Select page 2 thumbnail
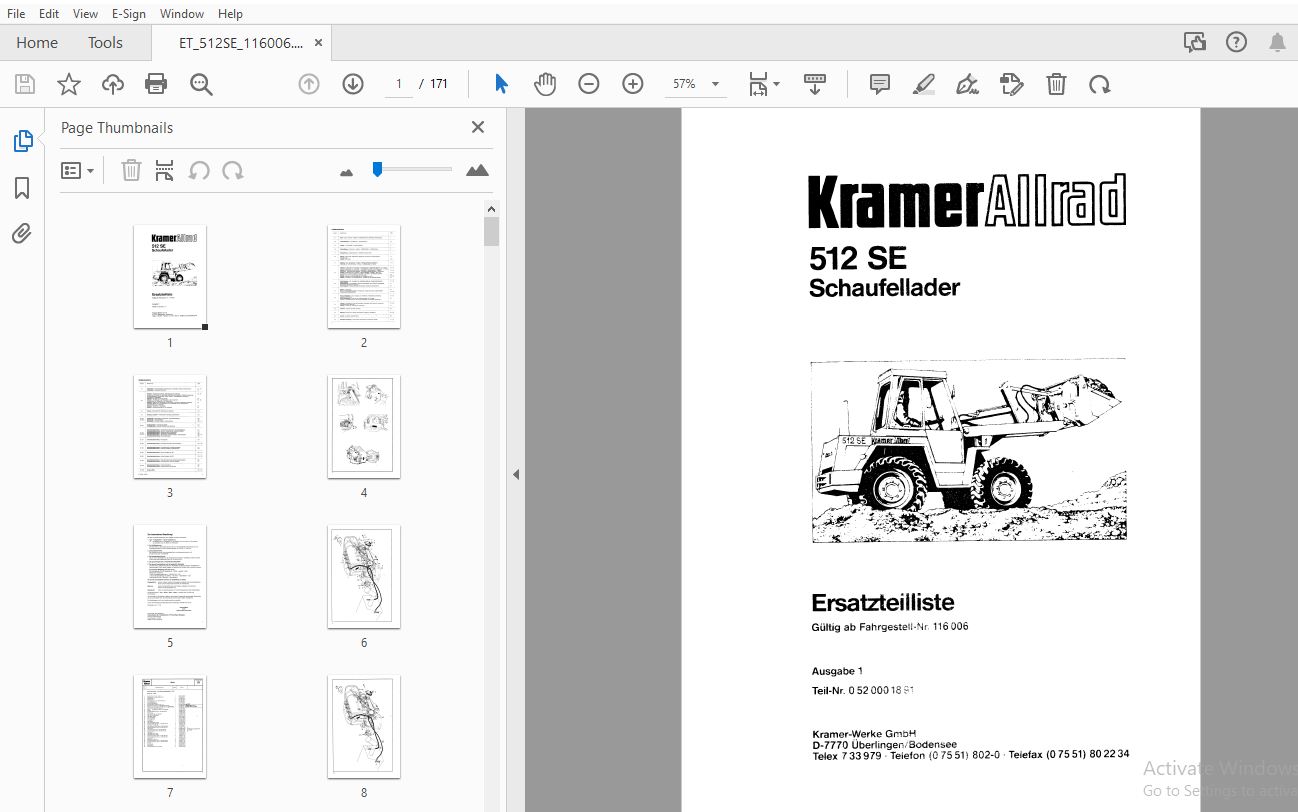 [x=364, y=277]
